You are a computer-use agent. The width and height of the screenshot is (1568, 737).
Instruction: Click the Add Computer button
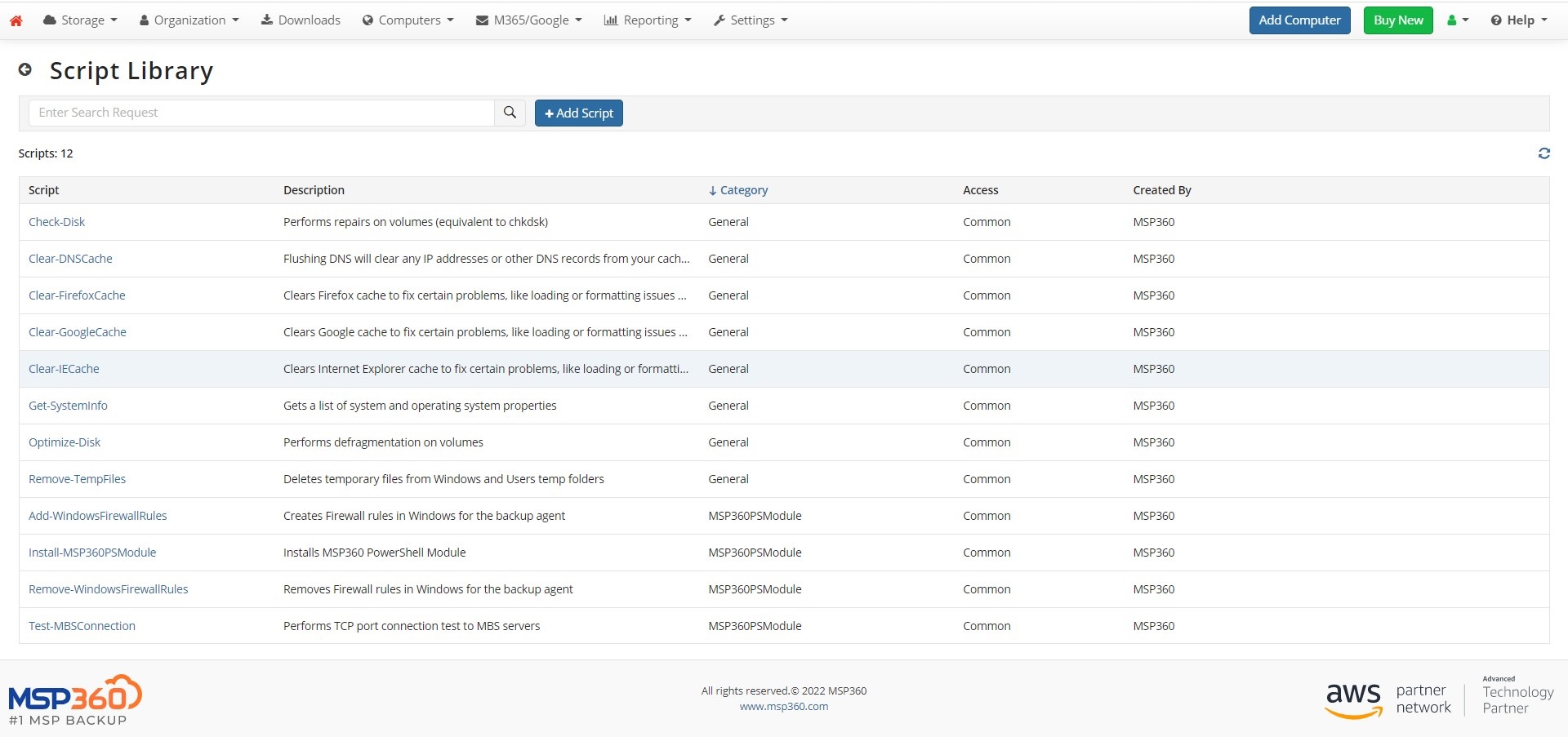click(1299, 20)
